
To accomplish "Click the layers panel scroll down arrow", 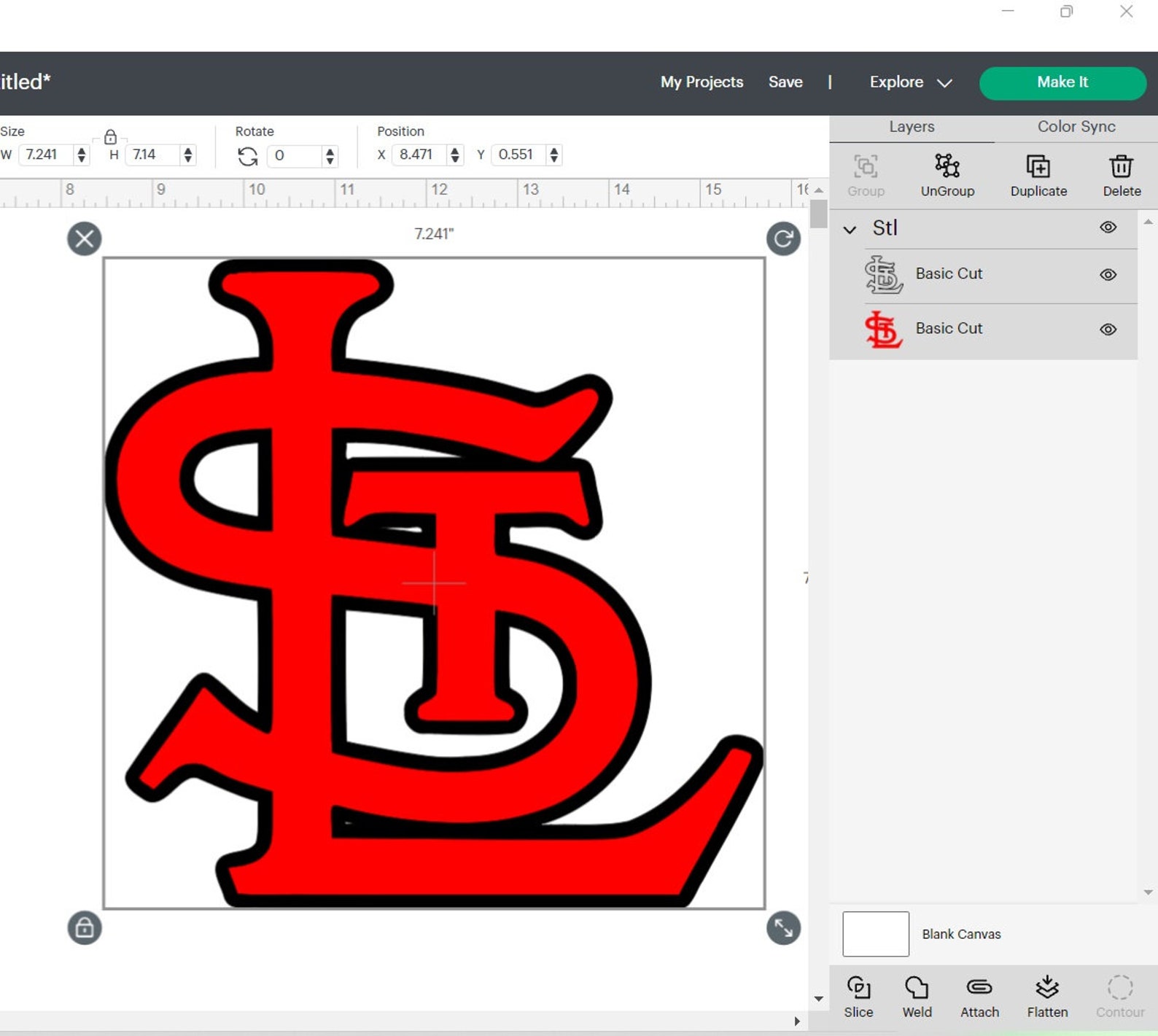I will click(1149, 892).
